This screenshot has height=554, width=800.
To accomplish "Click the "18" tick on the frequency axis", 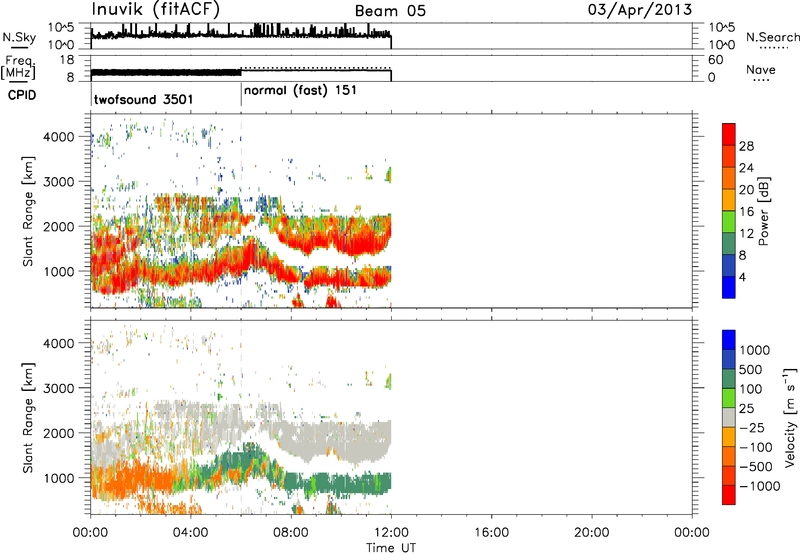I will click(66, 60).
